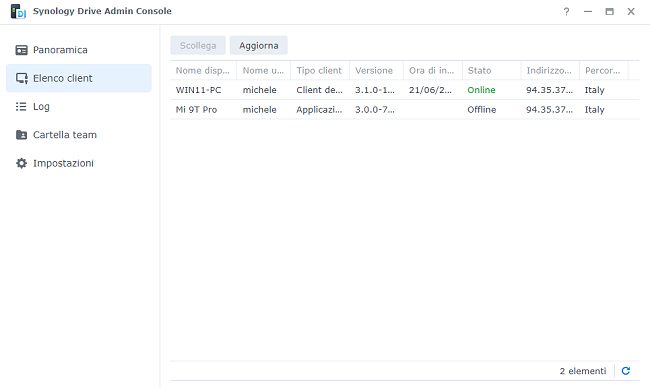Click michele in the Mi 9T Pro row
The width and height of the screenshot is (650, 387).
260,110
